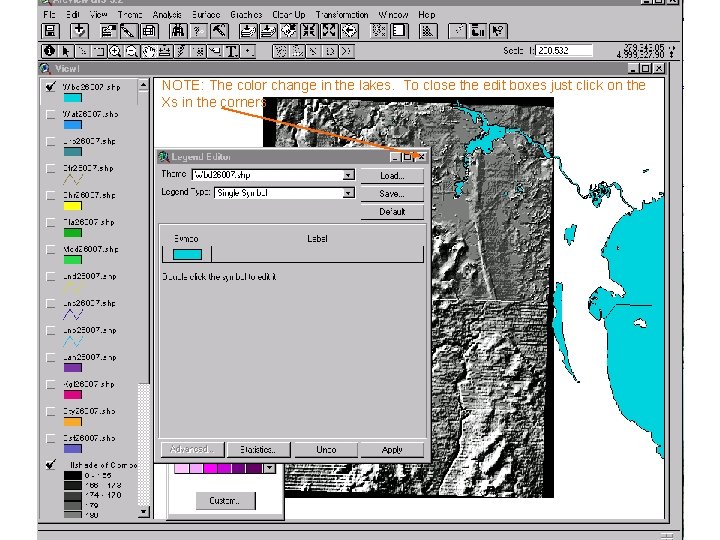Click the Scale input field
Image resolution: width=720 pixels, height=540 pixels.
[564, 51]
